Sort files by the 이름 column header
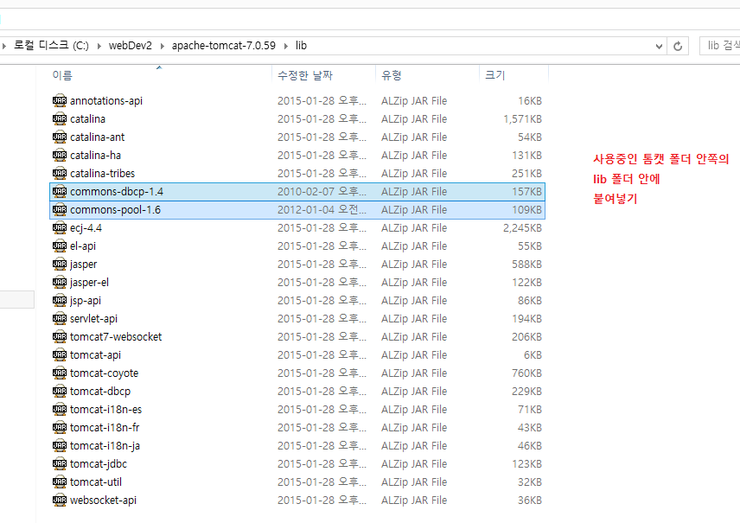This screenshot has height=523, width=740. pos(62,75)
